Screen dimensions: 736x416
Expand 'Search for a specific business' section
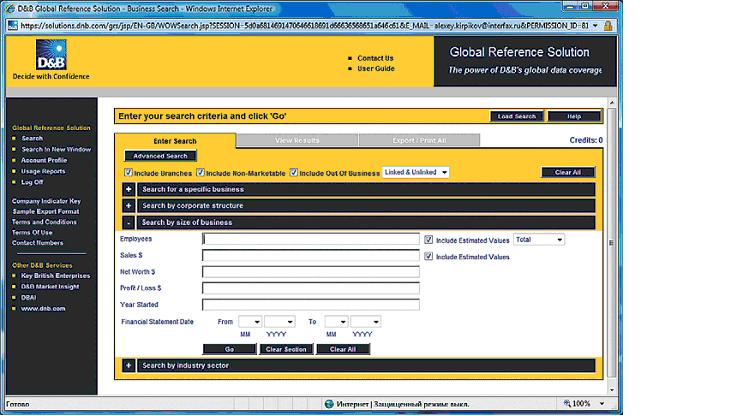coord(129,189)
